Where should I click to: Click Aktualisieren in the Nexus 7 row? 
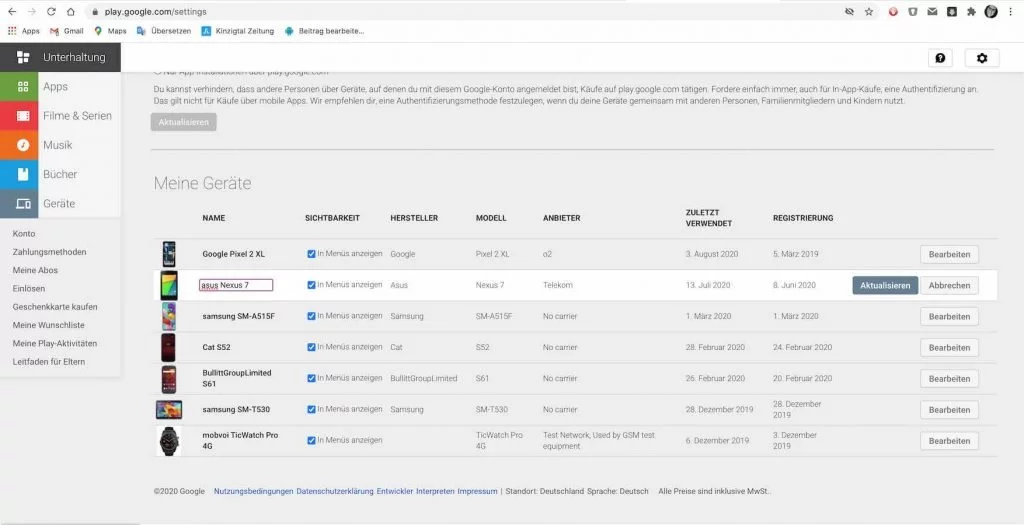[x=885, y=285]
